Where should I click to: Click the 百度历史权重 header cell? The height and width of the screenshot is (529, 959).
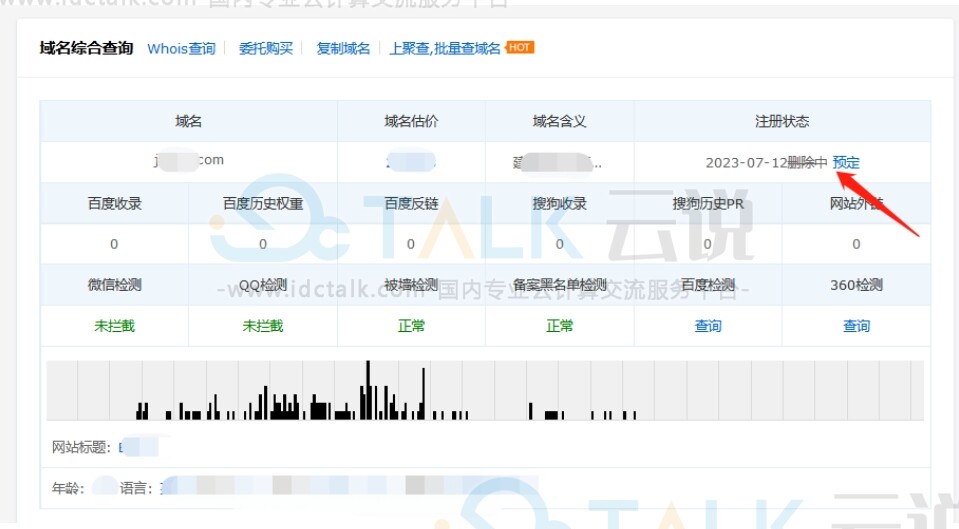[263, 203]
